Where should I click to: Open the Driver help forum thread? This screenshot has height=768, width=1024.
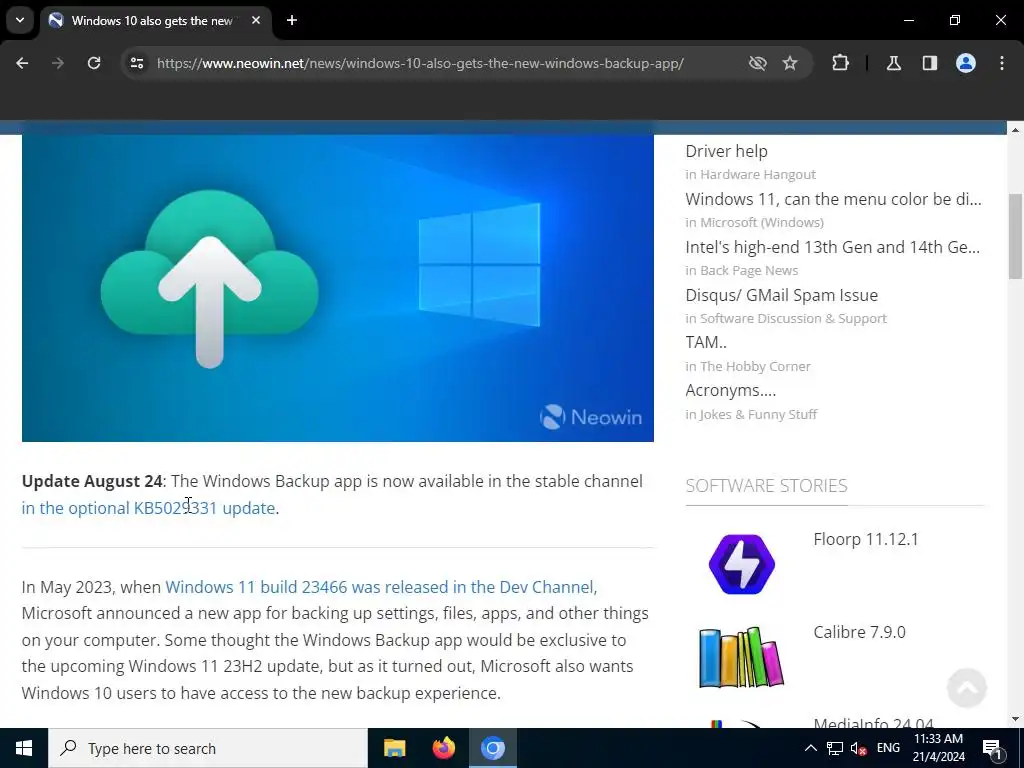(726, 152)
